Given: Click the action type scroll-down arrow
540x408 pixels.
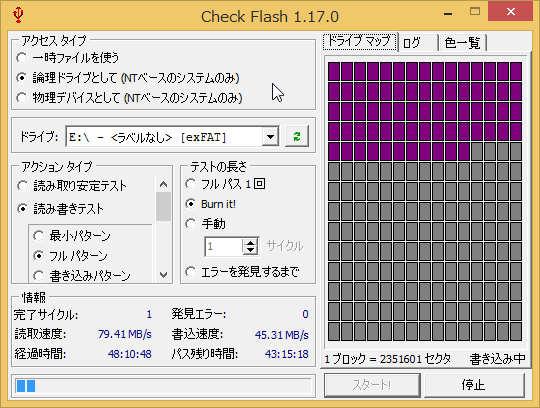Looking at the screenshot, I should click(x=164, y=275).
